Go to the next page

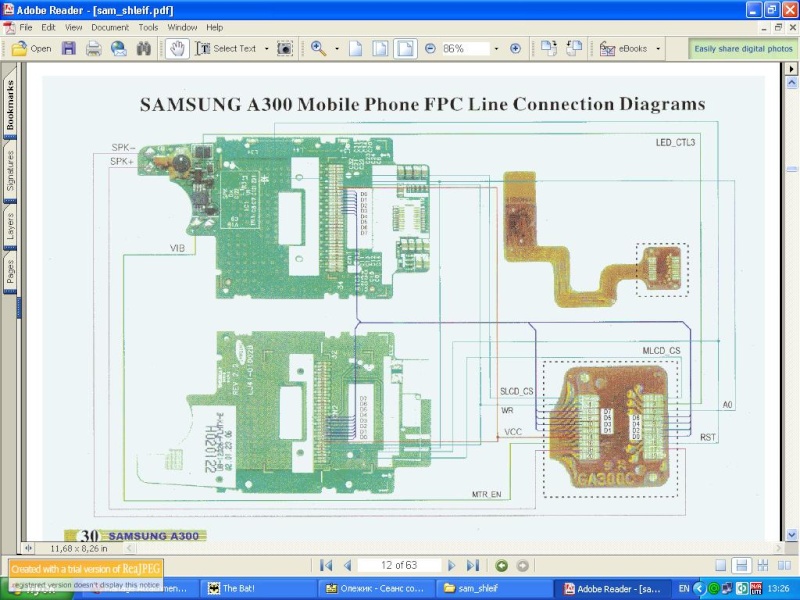[x=451, y=565]
